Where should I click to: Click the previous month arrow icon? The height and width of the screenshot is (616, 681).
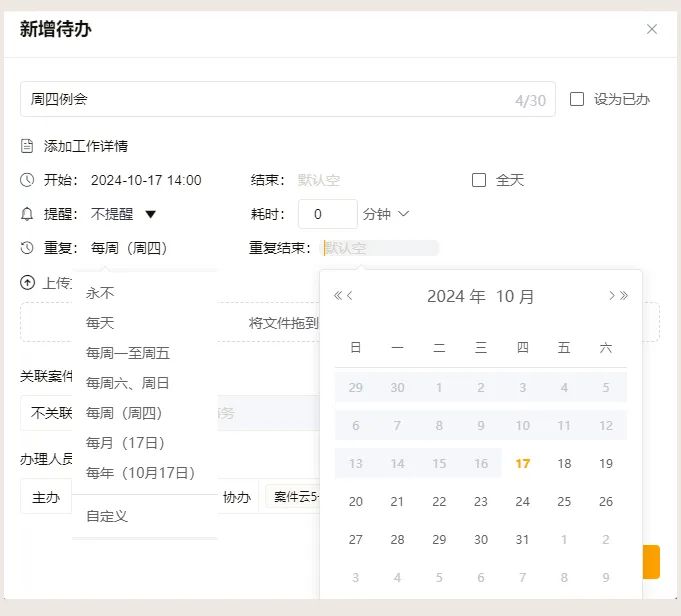point(351,295)
